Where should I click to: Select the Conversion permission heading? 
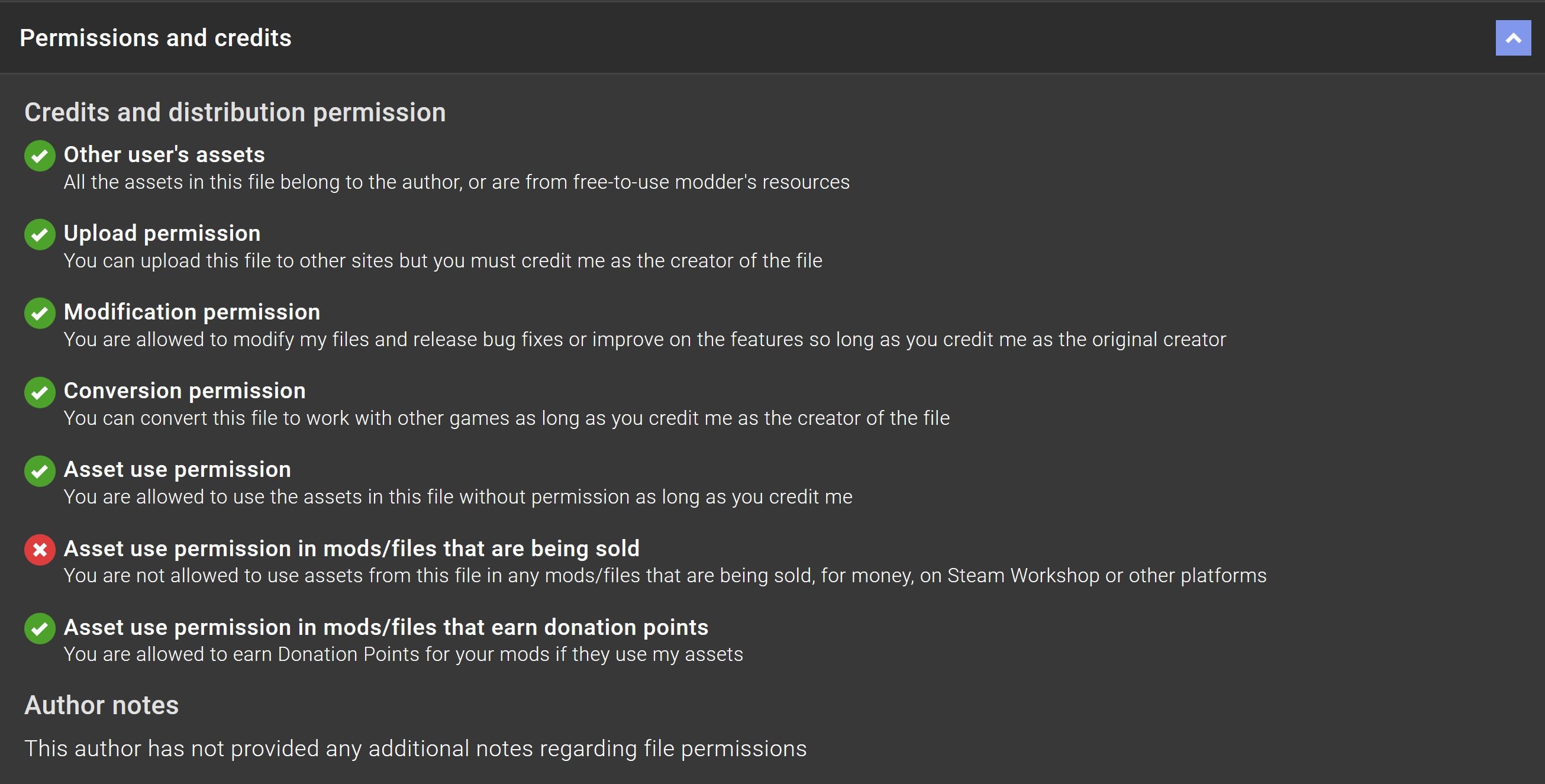click(185, 391)
